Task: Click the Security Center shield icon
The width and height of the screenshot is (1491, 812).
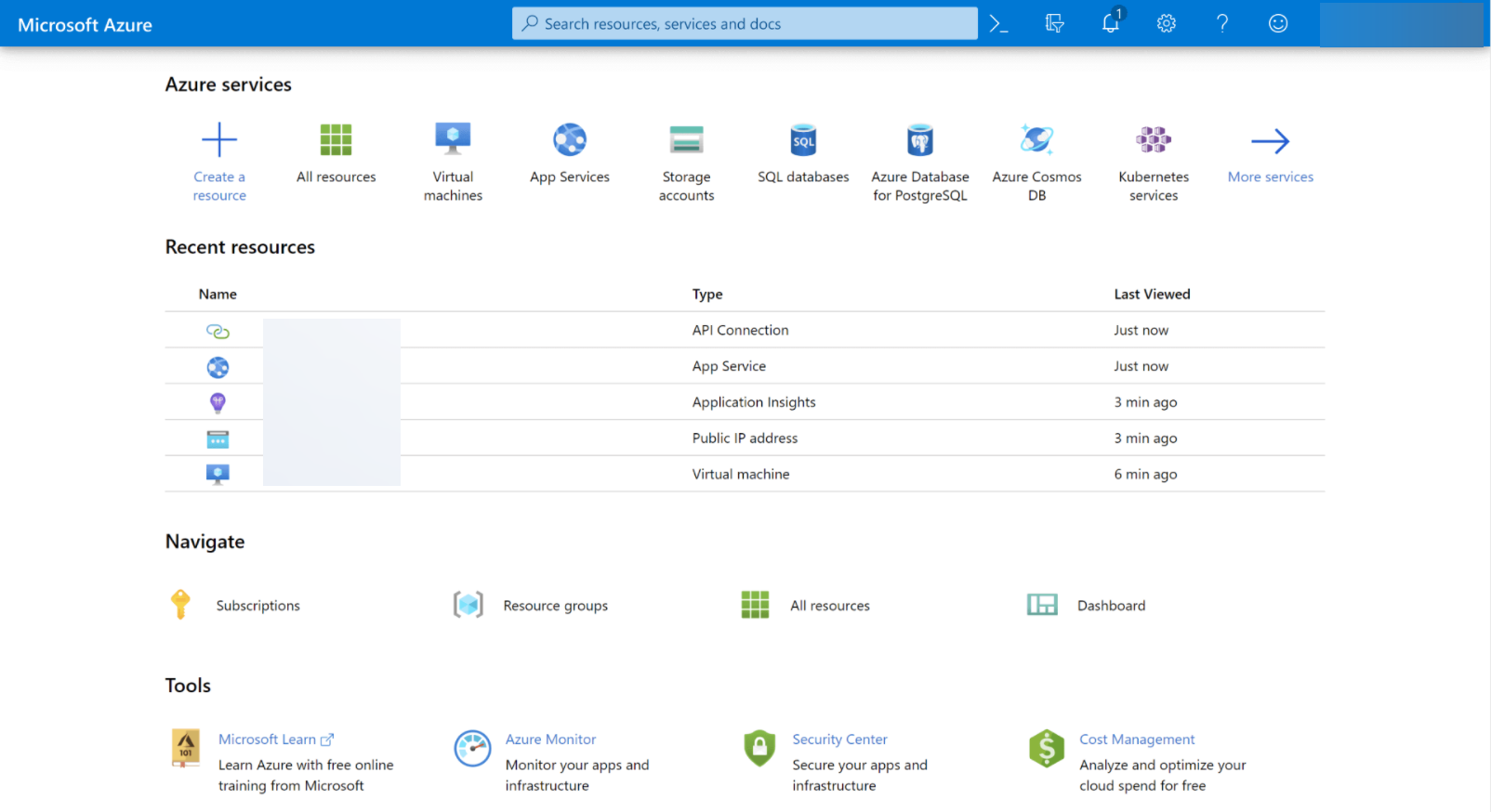Action: pos(759,748)
